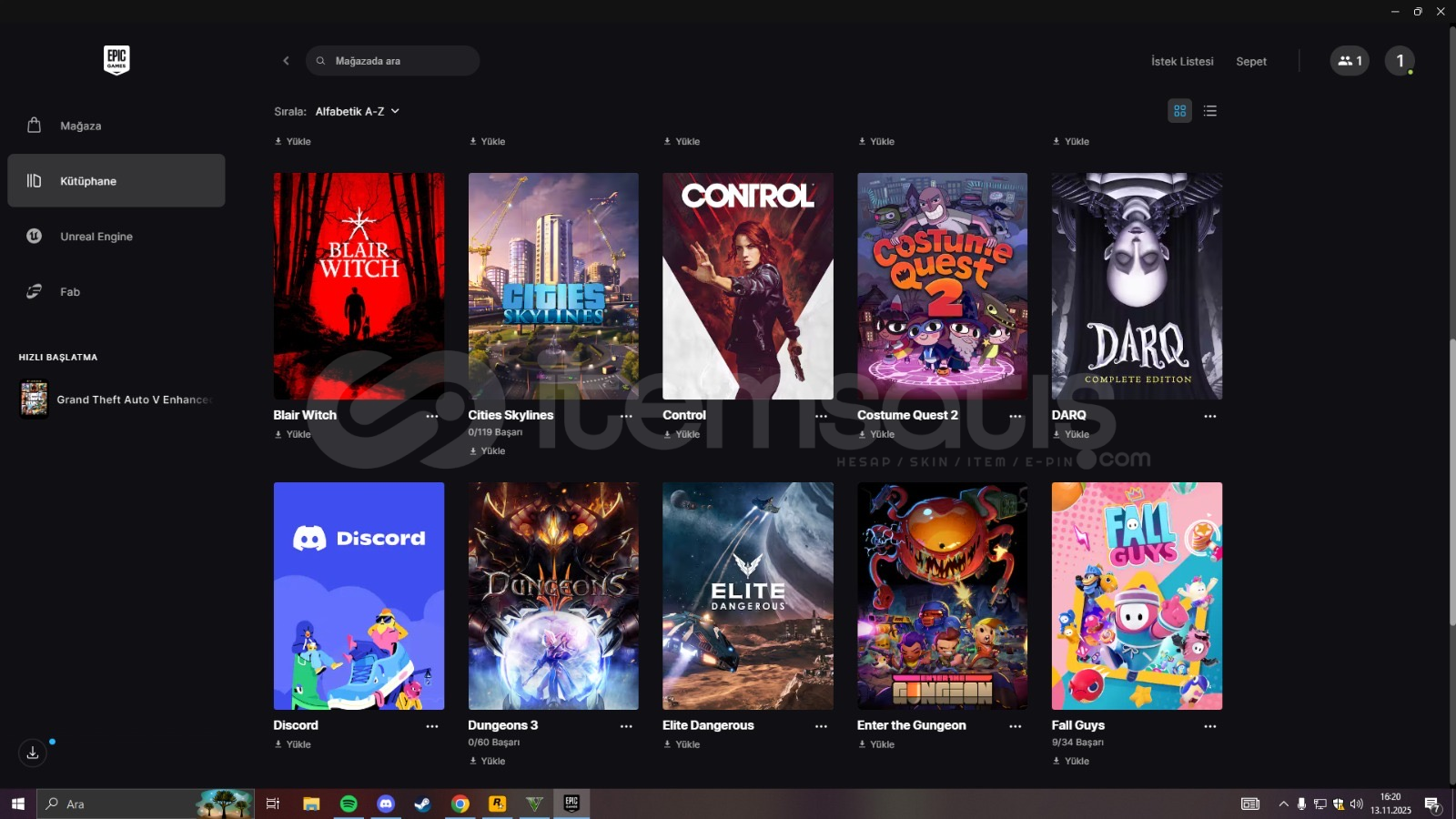Click Yükle under Blair Witch
Image resolution: width=1456 pixels, height=819 pixels.
coord(293,434)
